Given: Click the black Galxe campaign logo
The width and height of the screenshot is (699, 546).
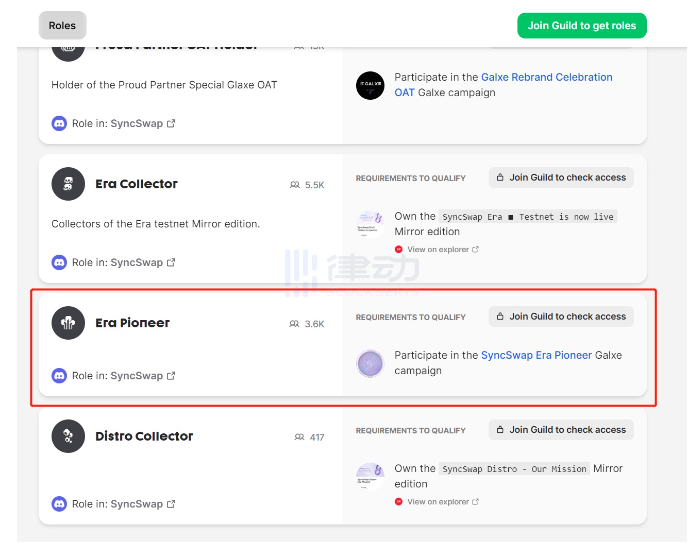Looking at the screenshot, I should (370, 85).
